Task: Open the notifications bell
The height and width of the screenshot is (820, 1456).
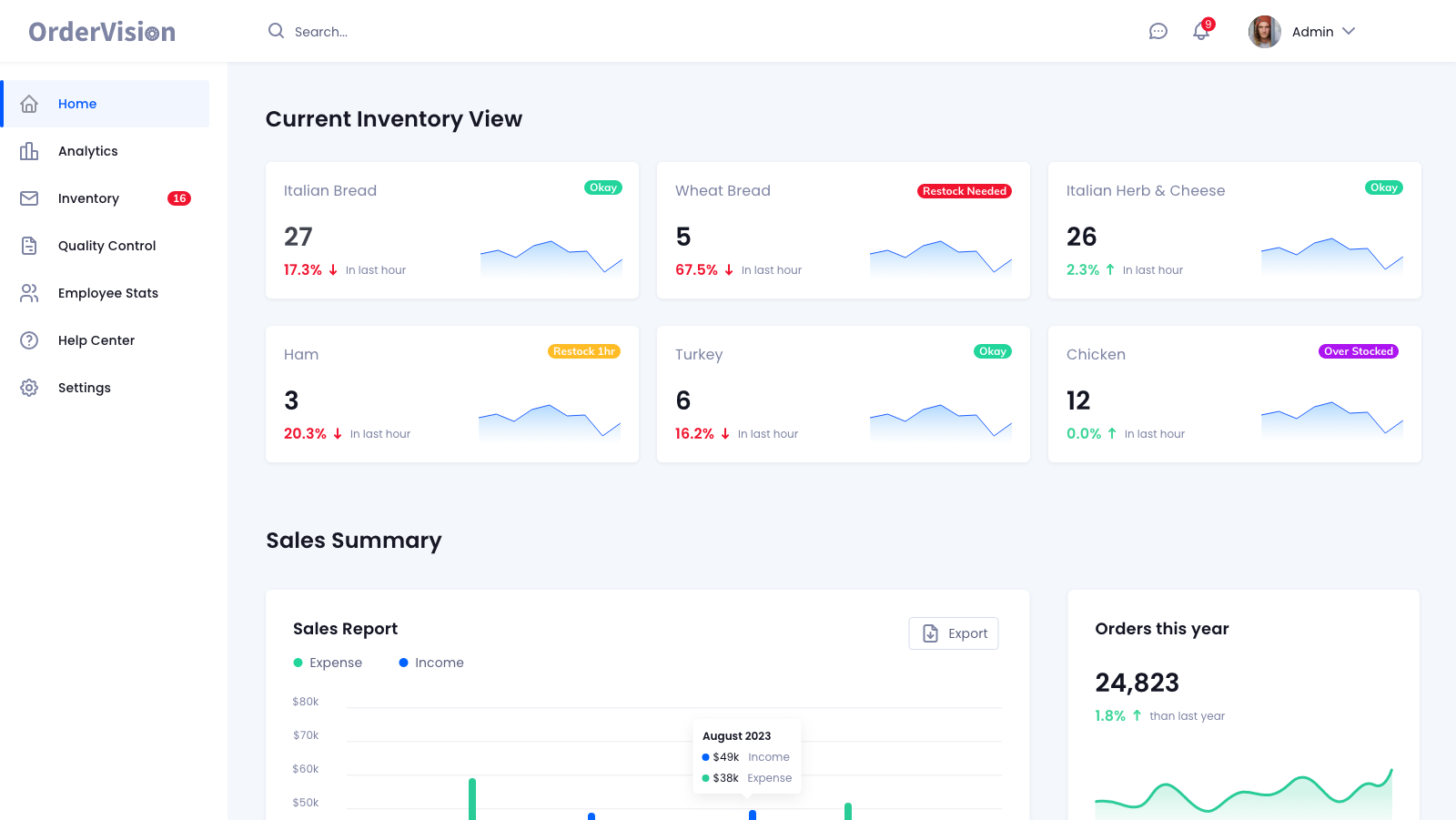Action: click(x=1202, y=31)
